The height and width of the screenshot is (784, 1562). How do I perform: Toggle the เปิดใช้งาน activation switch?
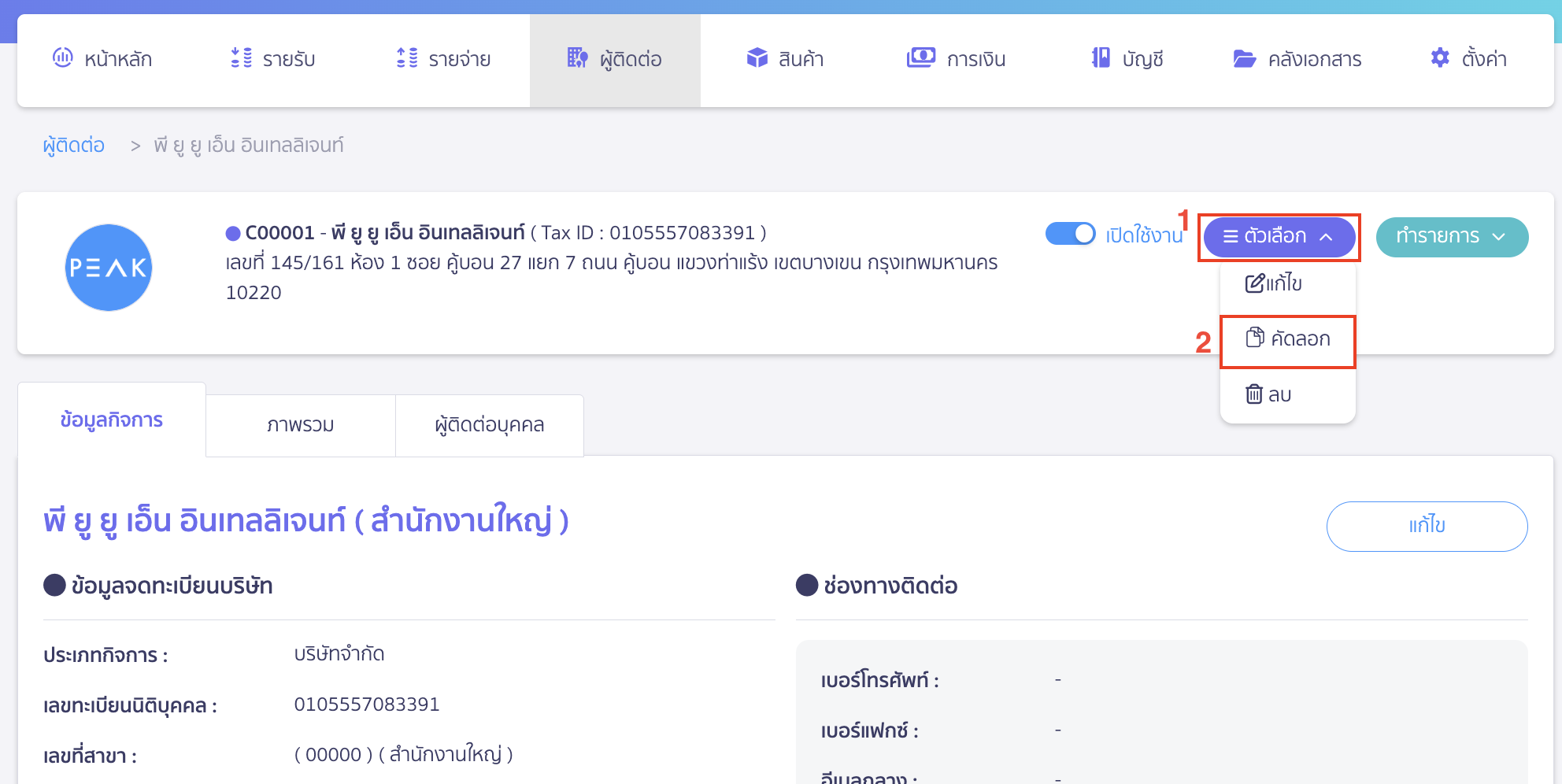(x=1070, y=233)
